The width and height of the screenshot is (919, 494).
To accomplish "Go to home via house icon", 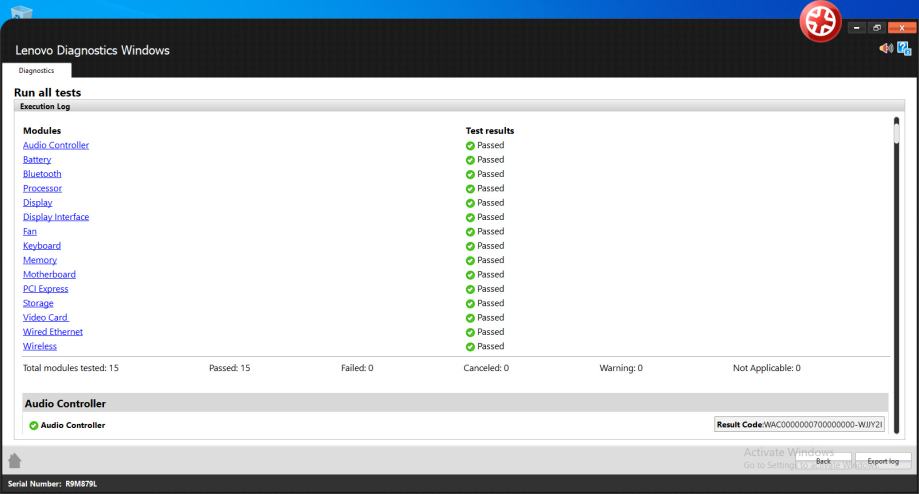I will pos(15,461).
